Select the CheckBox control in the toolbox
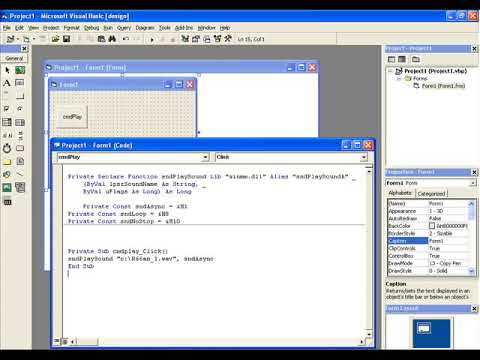 (7, 109)
